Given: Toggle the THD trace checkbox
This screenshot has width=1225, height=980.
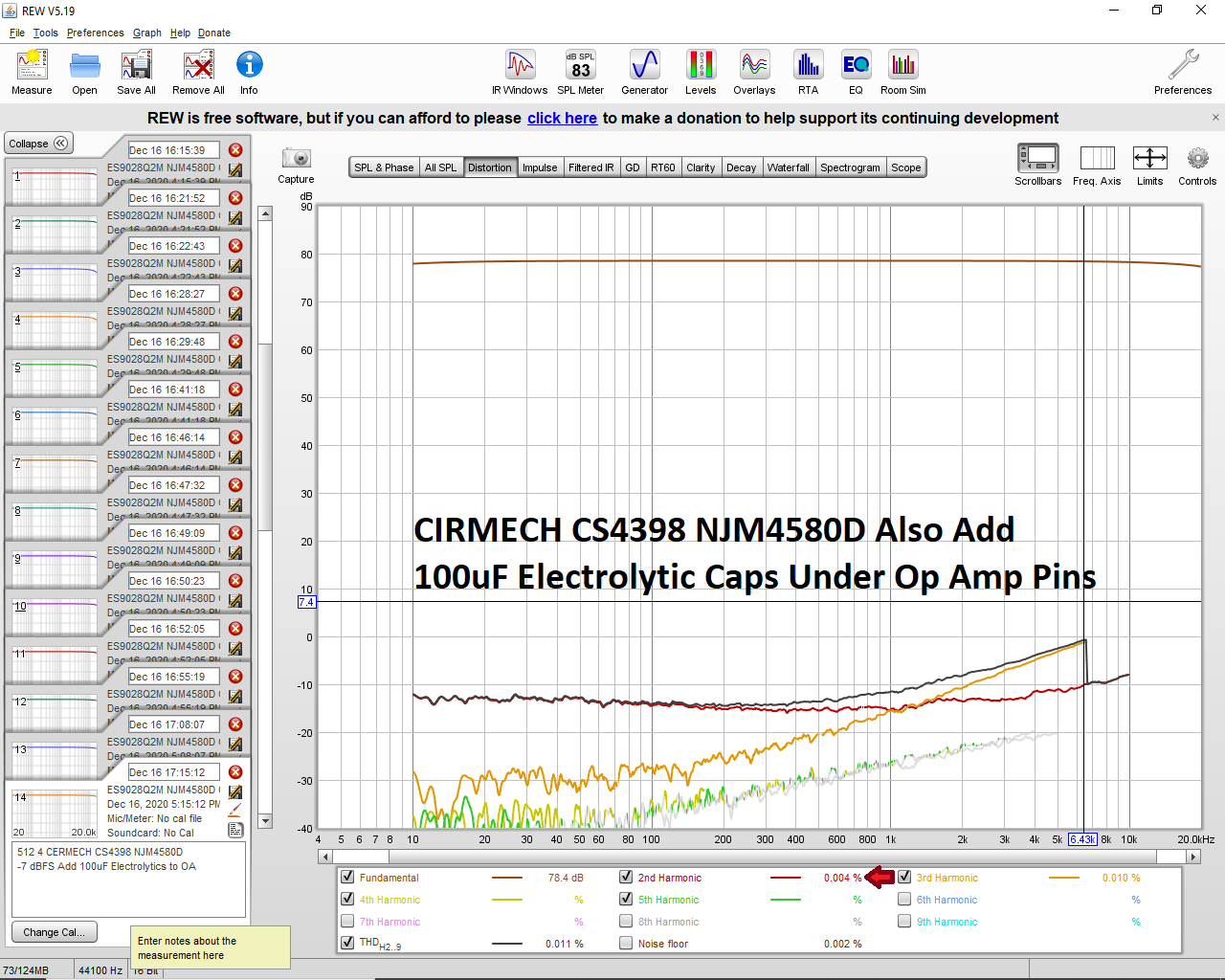Looking at the screenshot, I should (348, 943).
